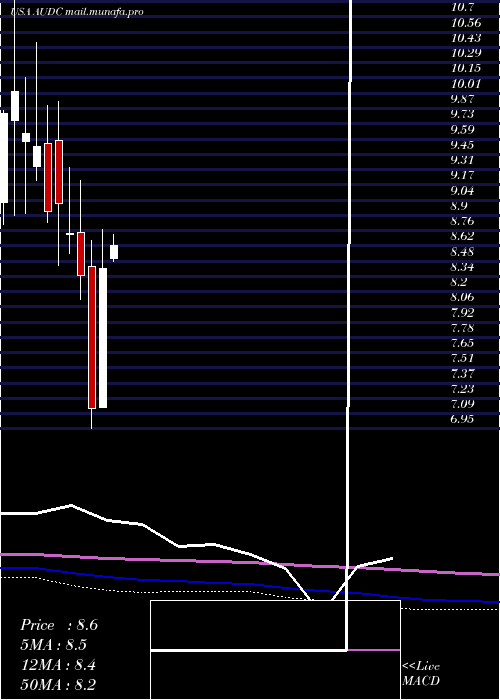This screenshot has height=700, width=500.
Task: Click the 7.09 price axis label
Action: [x=463, y=404]
